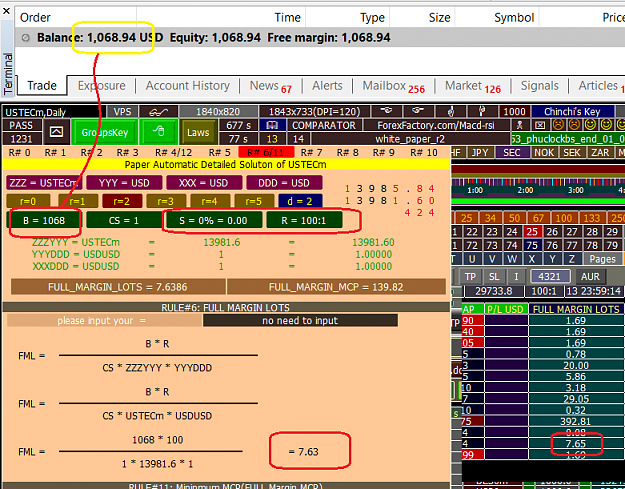The height and width of the screenshot is (489, 625).
Task: Toggle the r=5 option
Action: click(254, 201)
